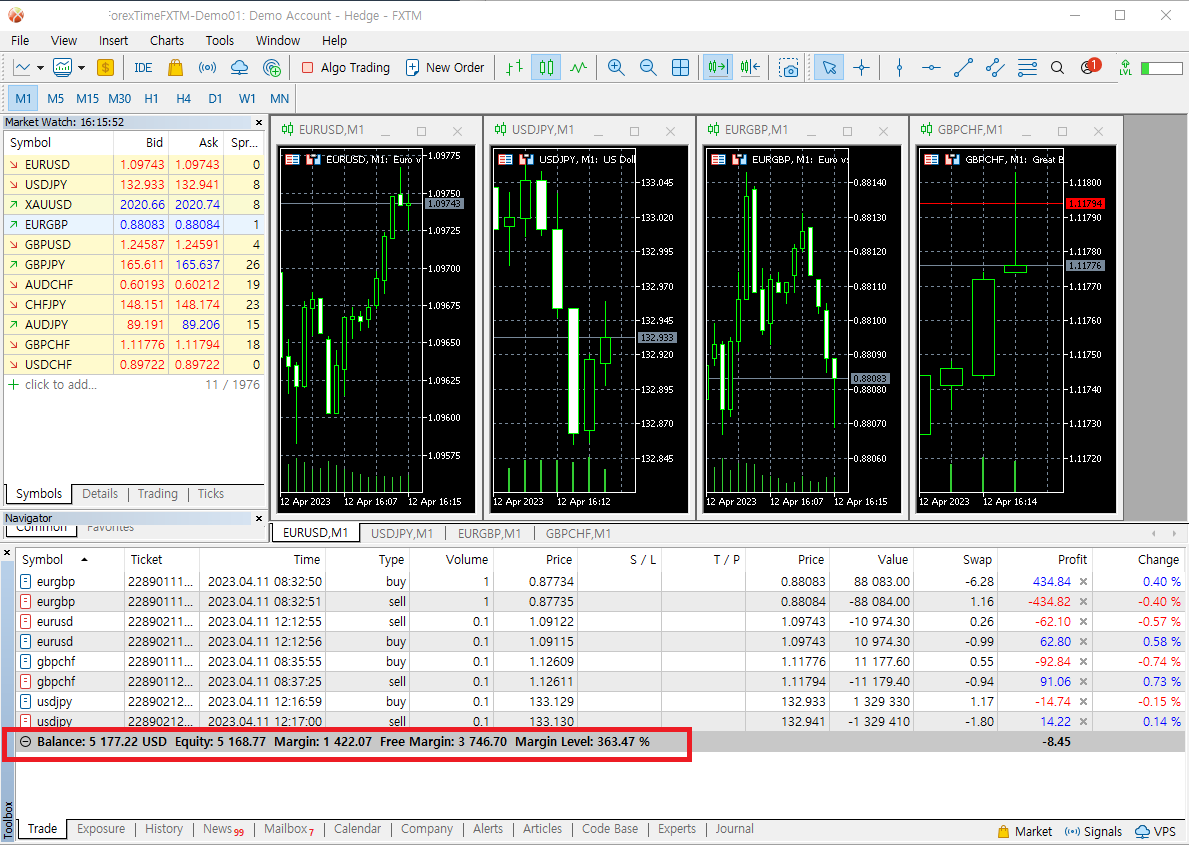Click the Signals broadcast toolbar icon

pyautogui.click(x=207, y=68)
